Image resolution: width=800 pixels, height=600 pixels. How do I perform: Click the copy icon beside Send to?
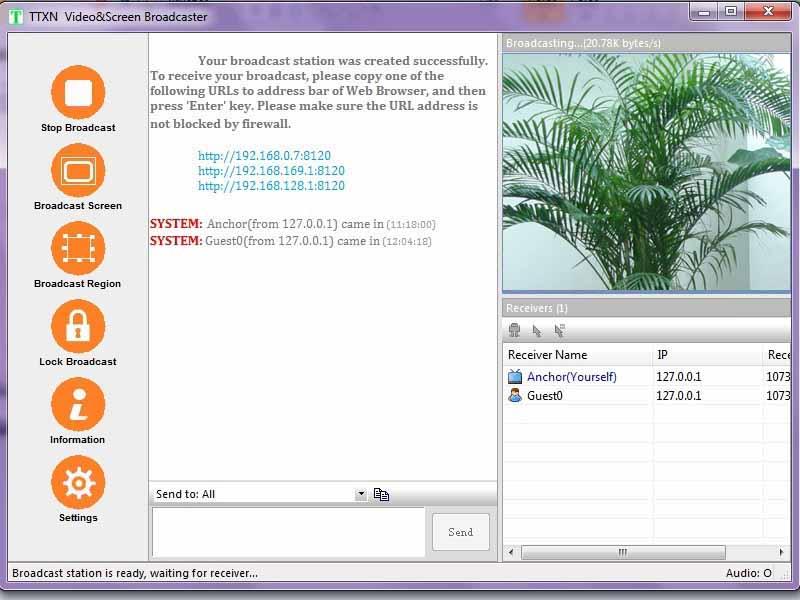(381, 494)
